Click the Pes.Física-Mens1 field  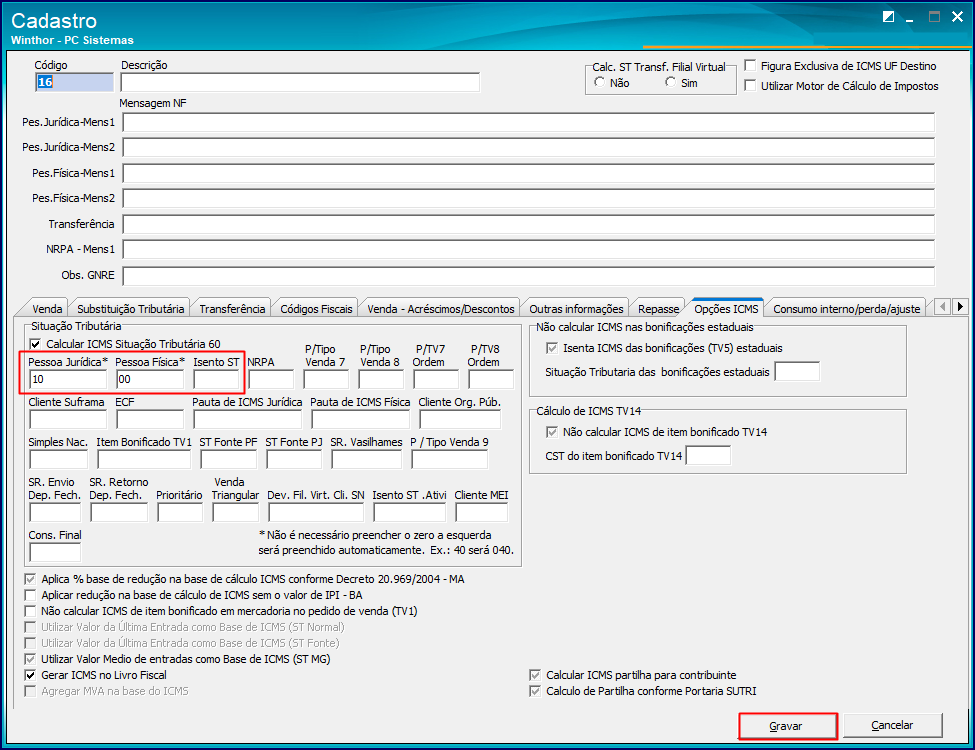pos(529,173)
